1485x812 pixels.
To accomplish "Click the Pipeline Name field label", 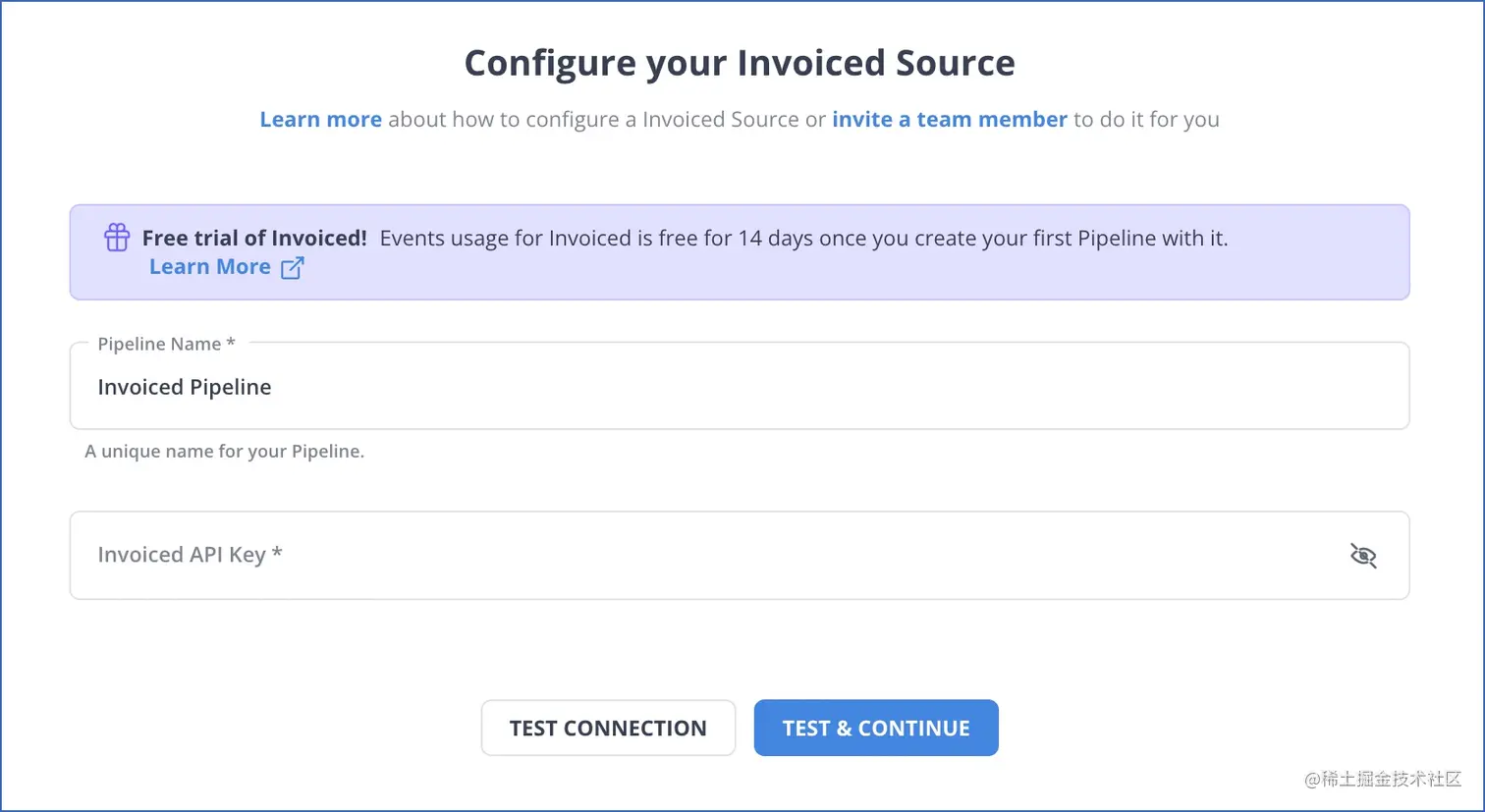I will (166, 344).
